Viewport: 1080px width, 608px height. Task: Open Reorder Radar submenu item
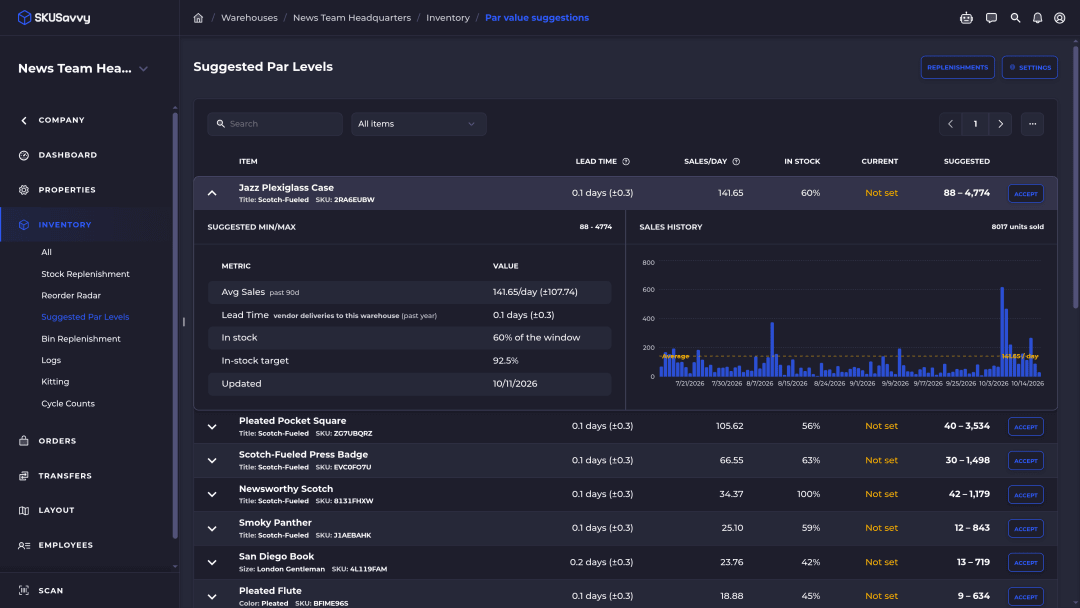(71, 295)
